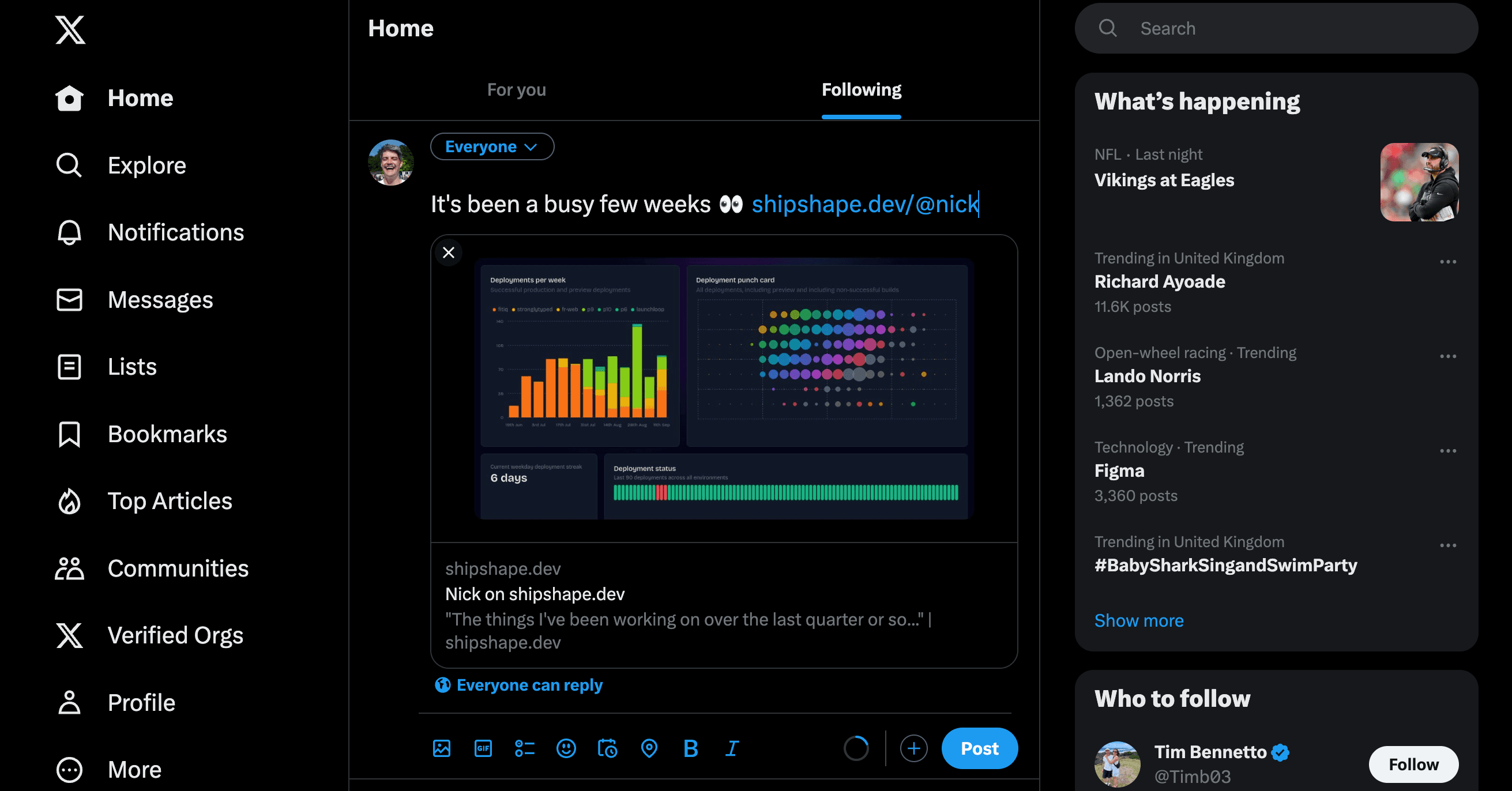
Task: Open the emoji picker
Action: point(566,748)
